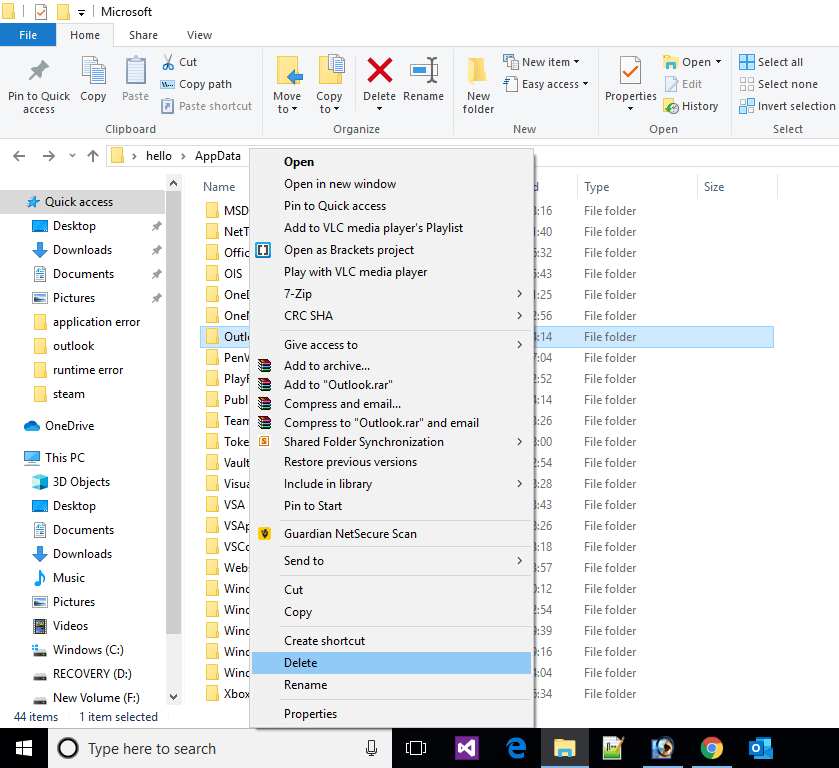The width and height of the screenshot is (839, 768).
Task: Click the Task View taskbar icon
Action: point(416,748)
